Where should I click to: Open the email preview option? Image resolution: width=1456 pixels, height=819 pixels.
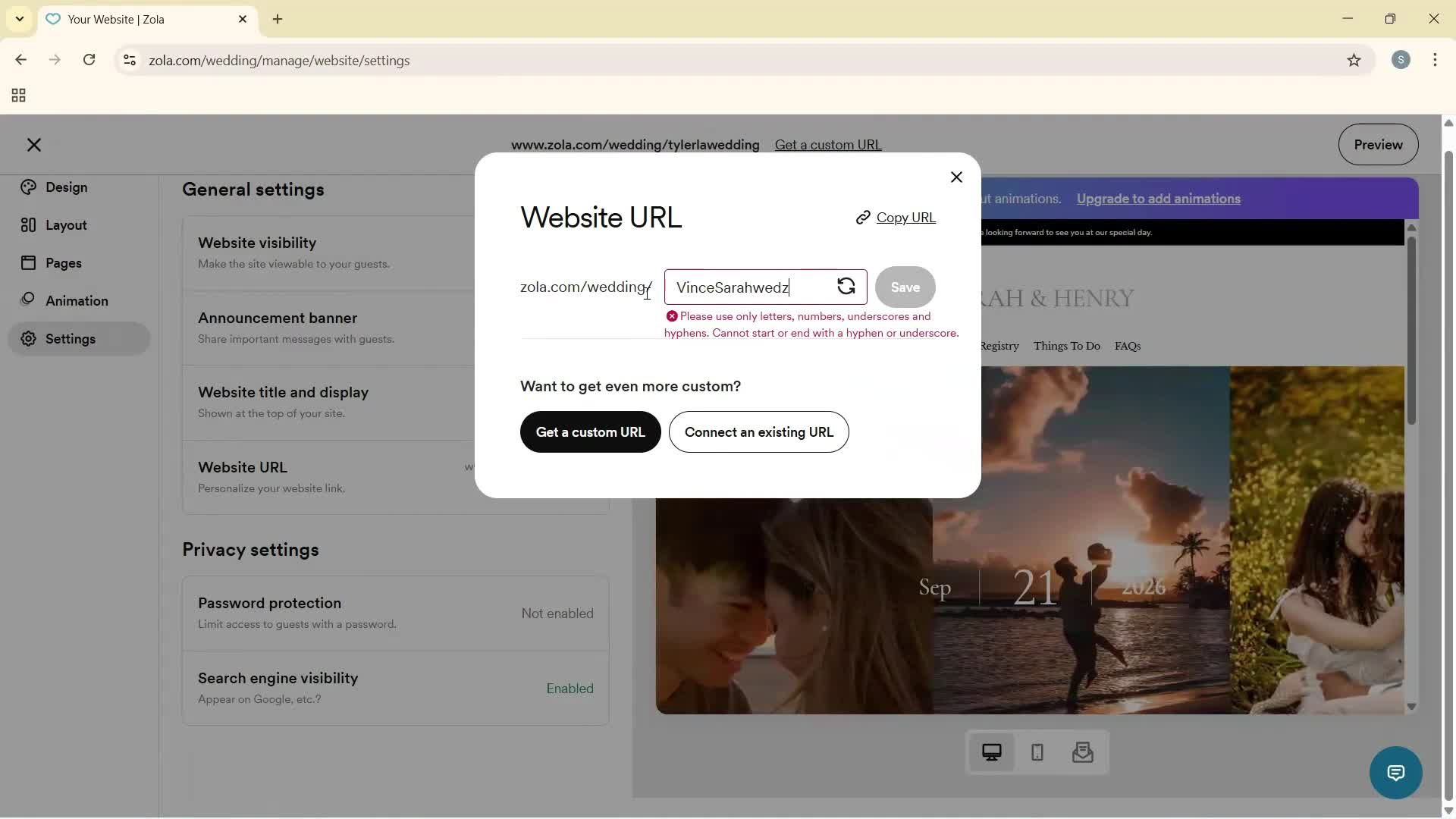[x=1083, y=752]
